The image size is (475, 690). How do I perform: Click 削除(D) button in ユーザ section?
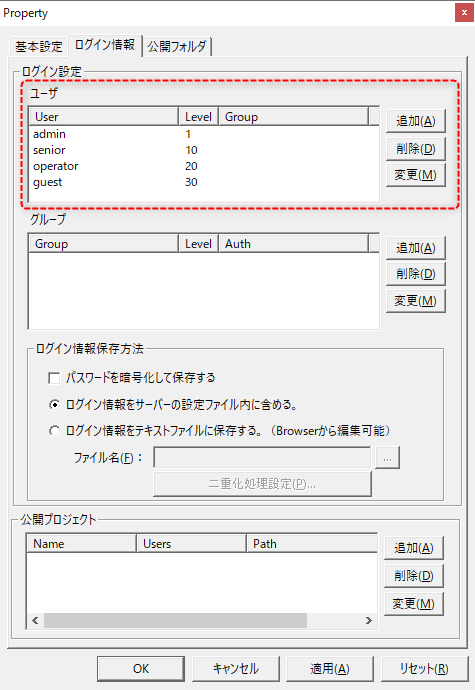(416, 149)
